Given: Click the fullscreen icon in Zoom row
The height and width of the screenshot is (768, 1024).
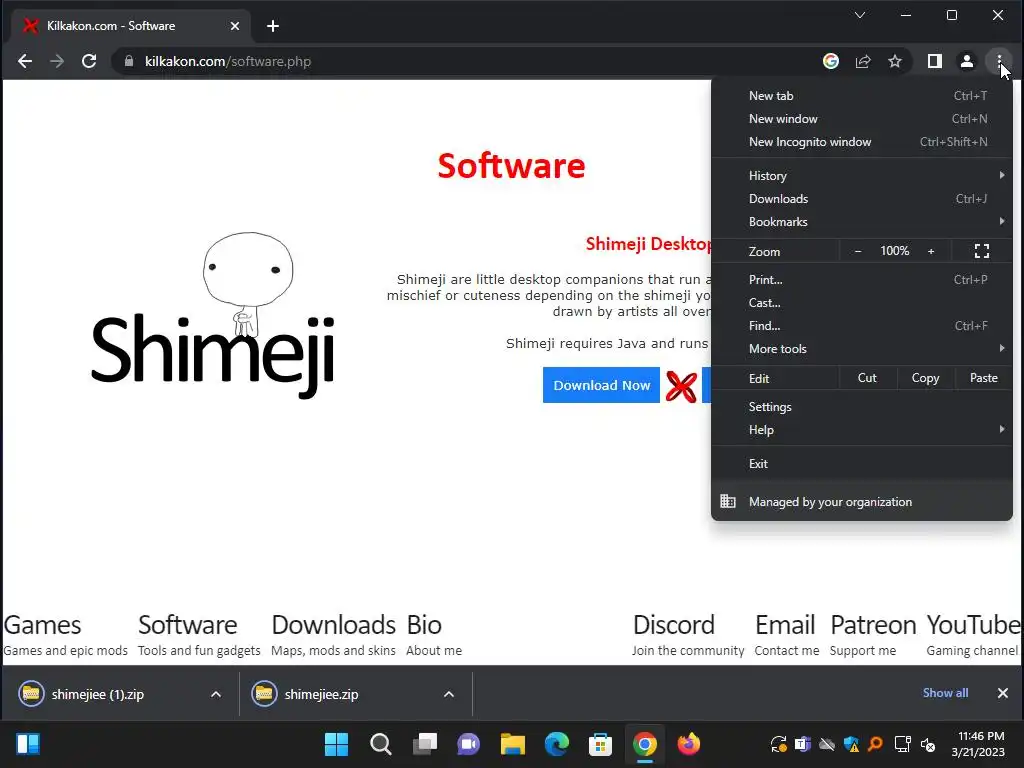Looking at the screenshot, I should (982, 251).
